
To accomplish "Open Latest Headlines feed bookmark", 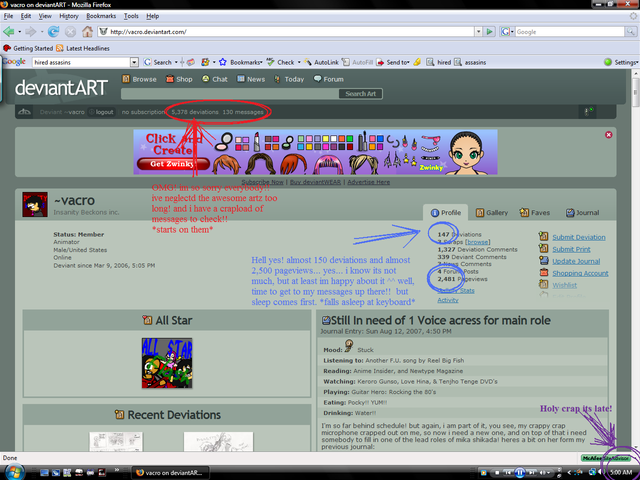I will pos(83,48).
